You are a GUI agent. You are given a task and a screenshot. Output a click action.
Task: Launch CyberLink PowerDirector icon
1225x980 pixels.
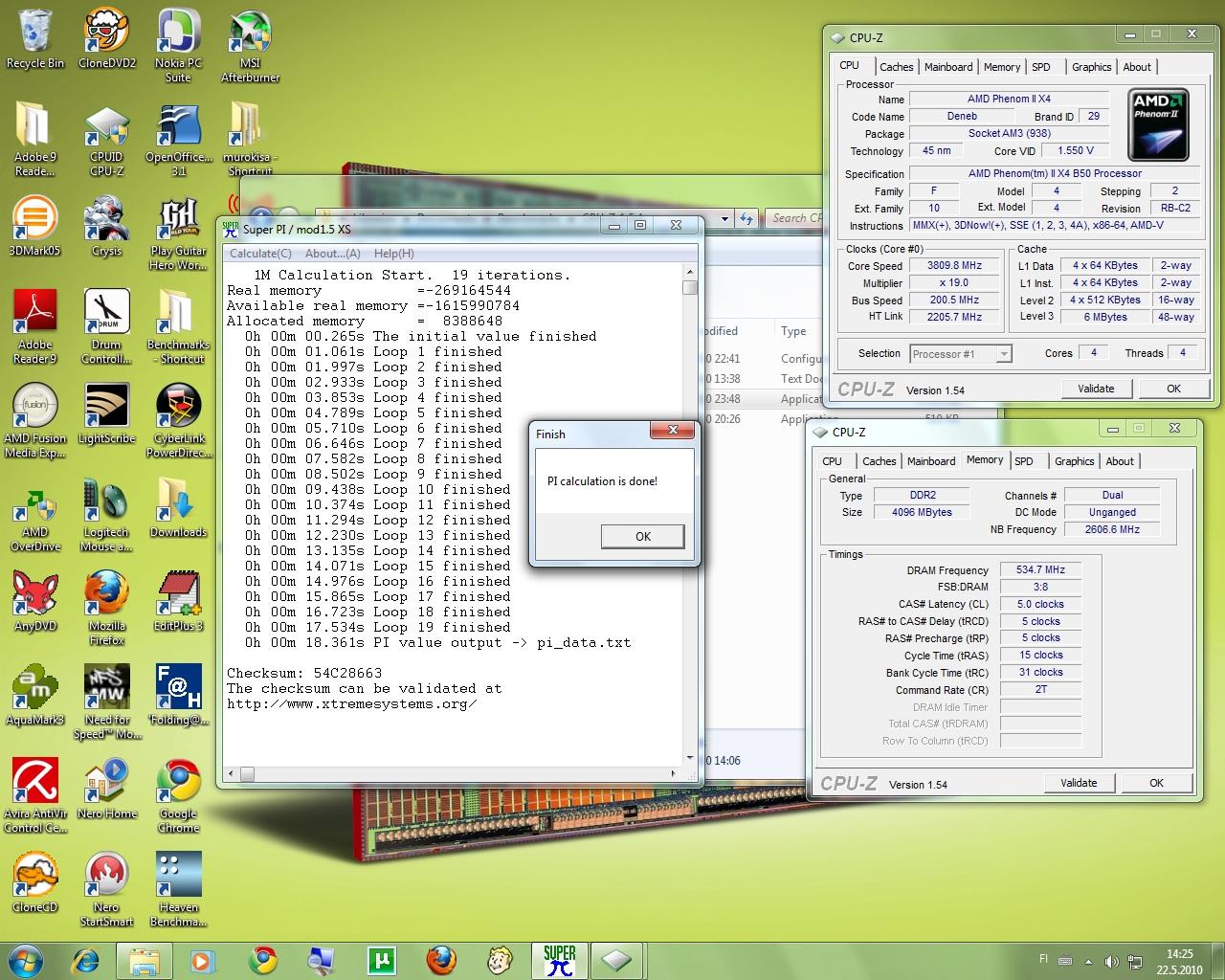tap(178, 421)
